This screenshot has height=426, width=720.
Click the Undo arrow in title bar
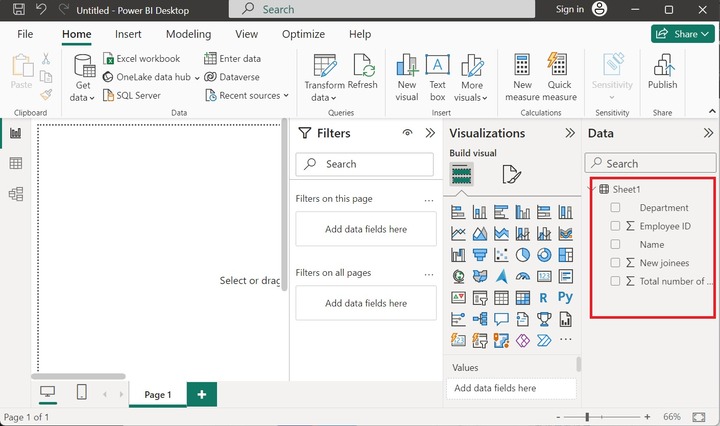[41, 10]
